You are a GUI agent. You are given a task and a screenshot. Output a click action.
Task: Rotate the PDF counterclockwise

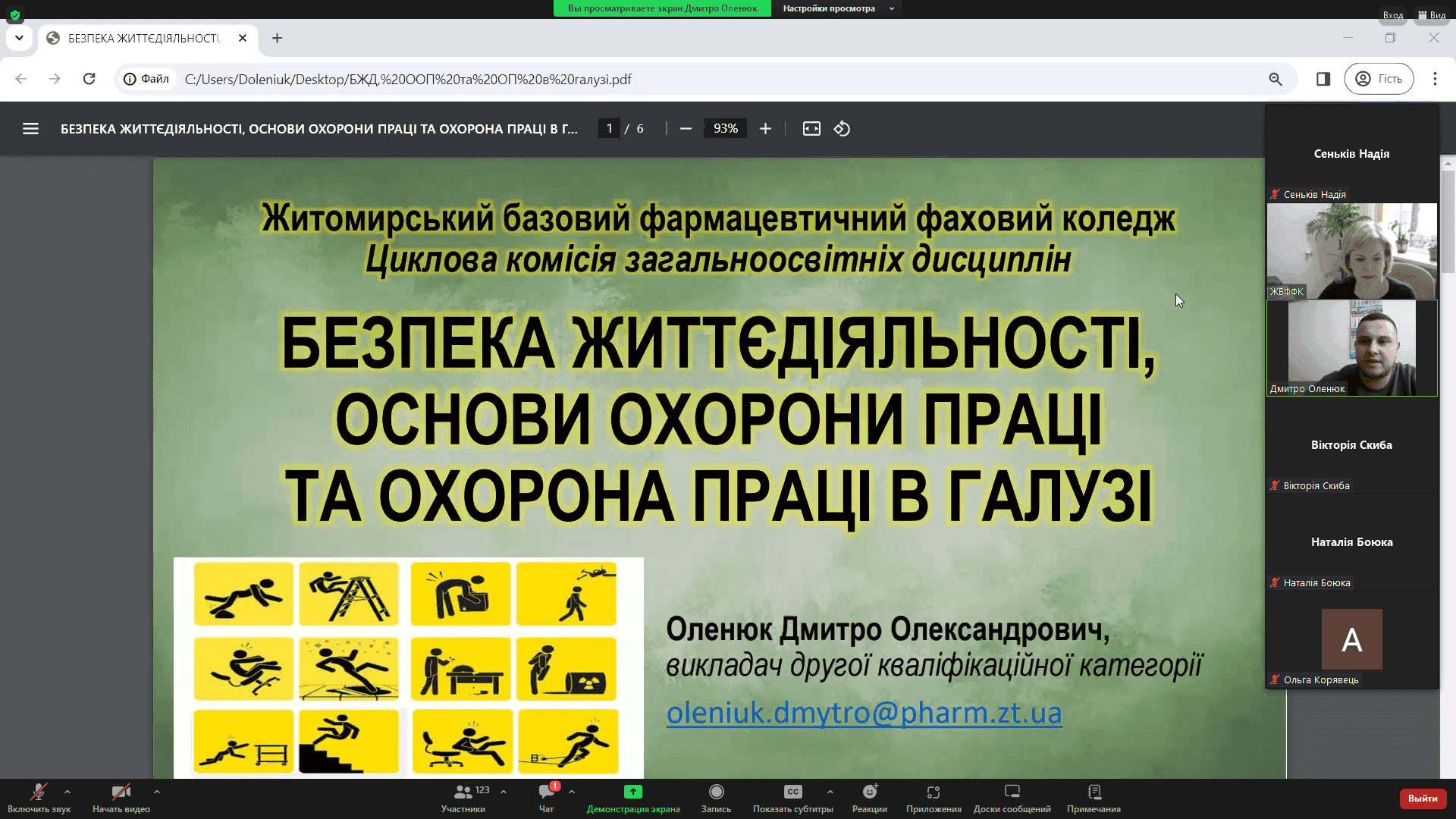click(842, 129)
